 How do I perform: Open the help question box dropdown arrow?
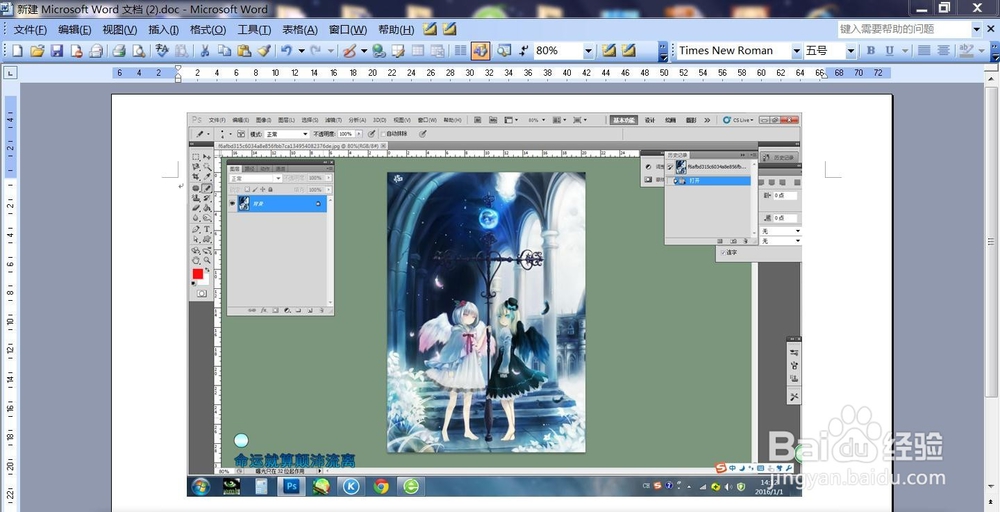tap(976, 29)
